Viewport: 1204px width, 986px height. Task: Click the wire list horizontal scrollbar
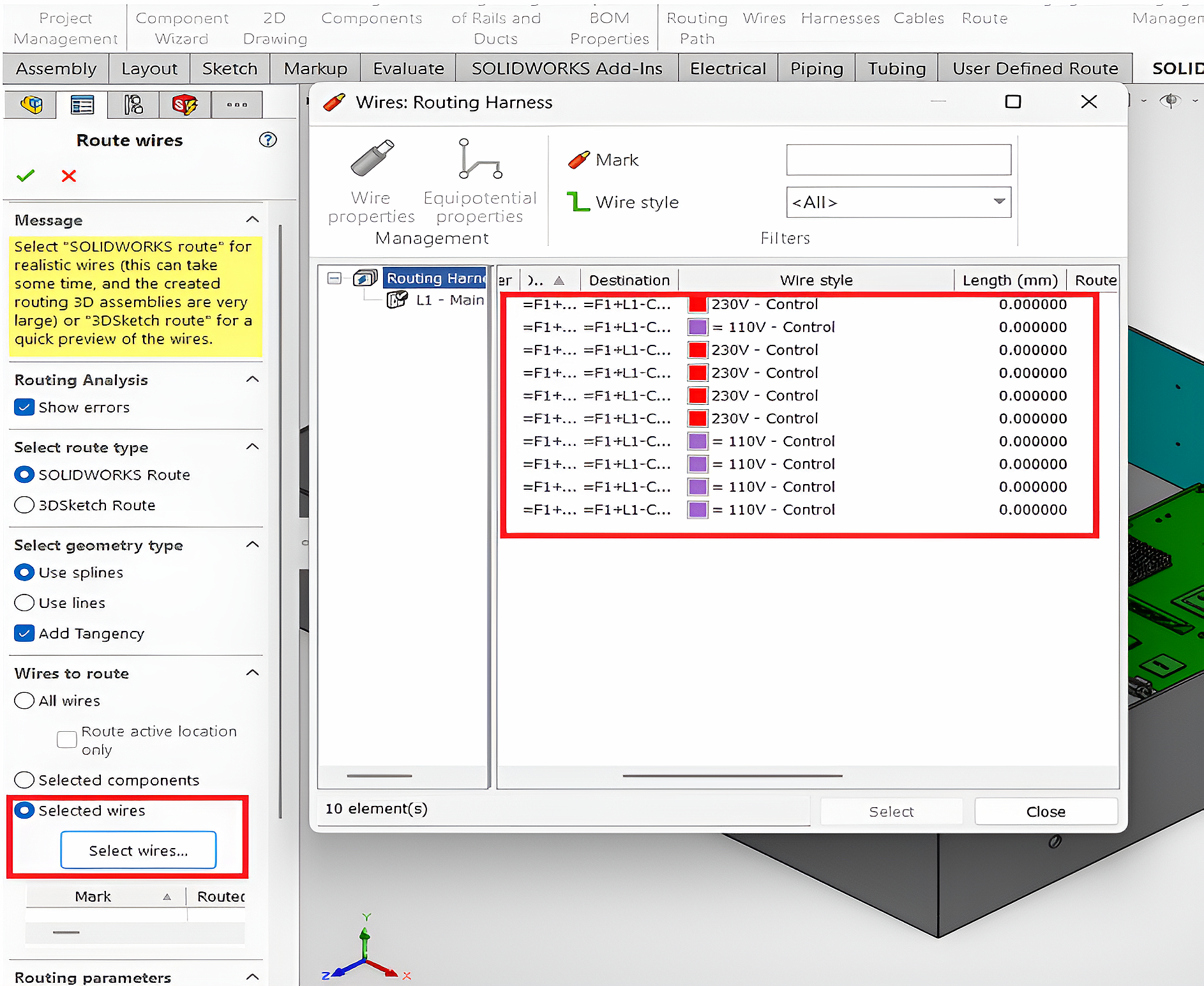(x=732, y=776)
